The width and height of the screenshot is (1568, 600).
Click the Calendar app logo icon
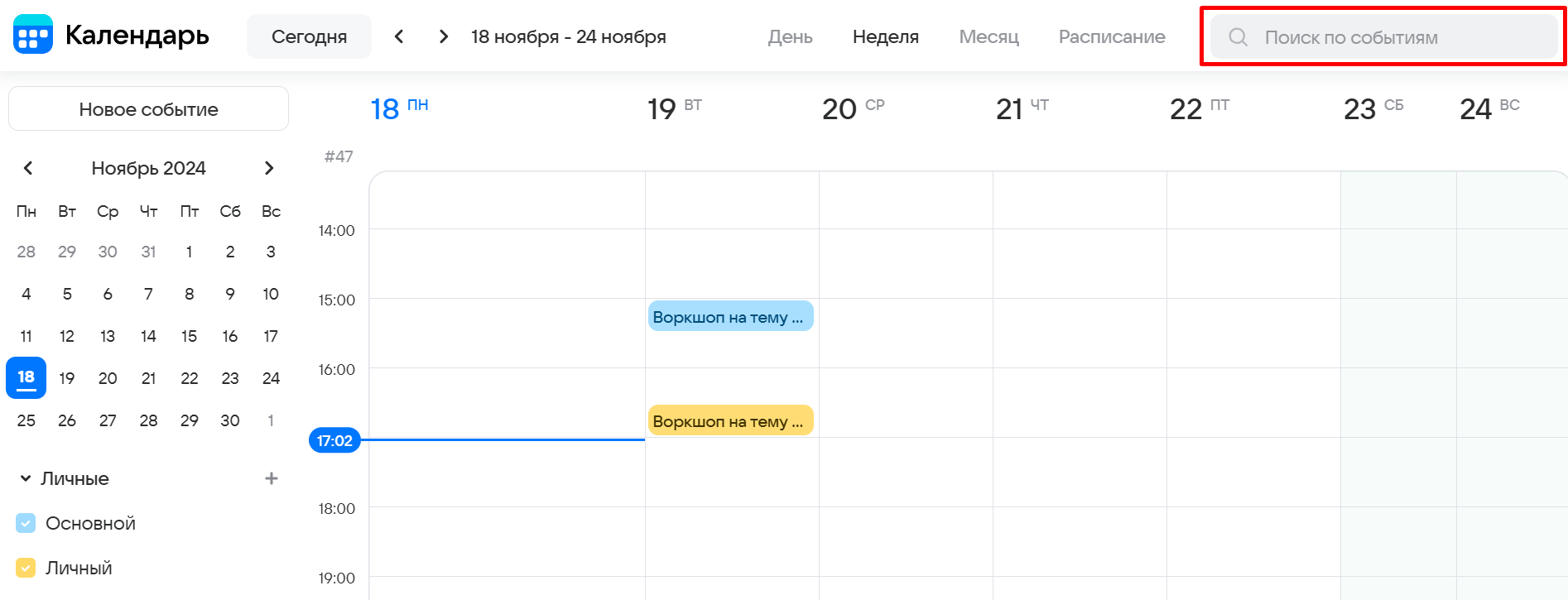(33, 35)
